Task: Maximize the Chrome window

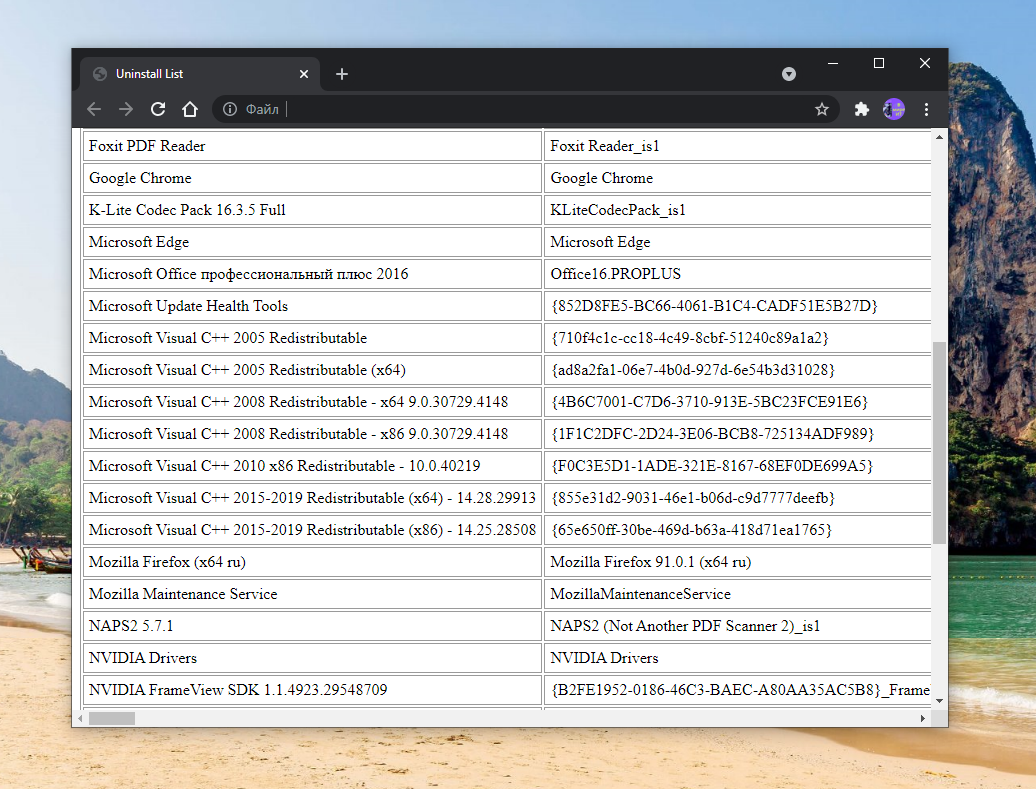Action: click(x=879, y=63)
